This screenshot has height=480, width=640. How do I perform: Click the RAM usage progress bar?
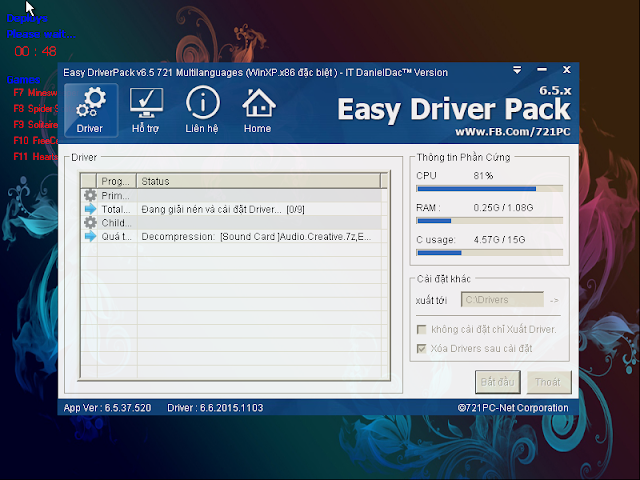click(489, 221)
